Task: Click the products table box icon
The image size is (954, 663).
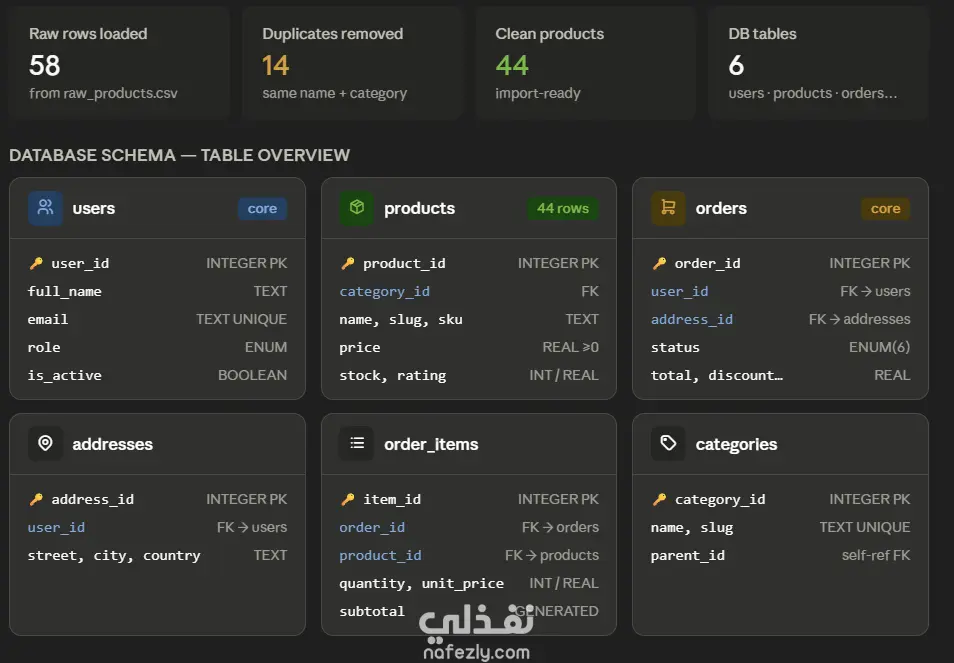Action: pos(357,208)
